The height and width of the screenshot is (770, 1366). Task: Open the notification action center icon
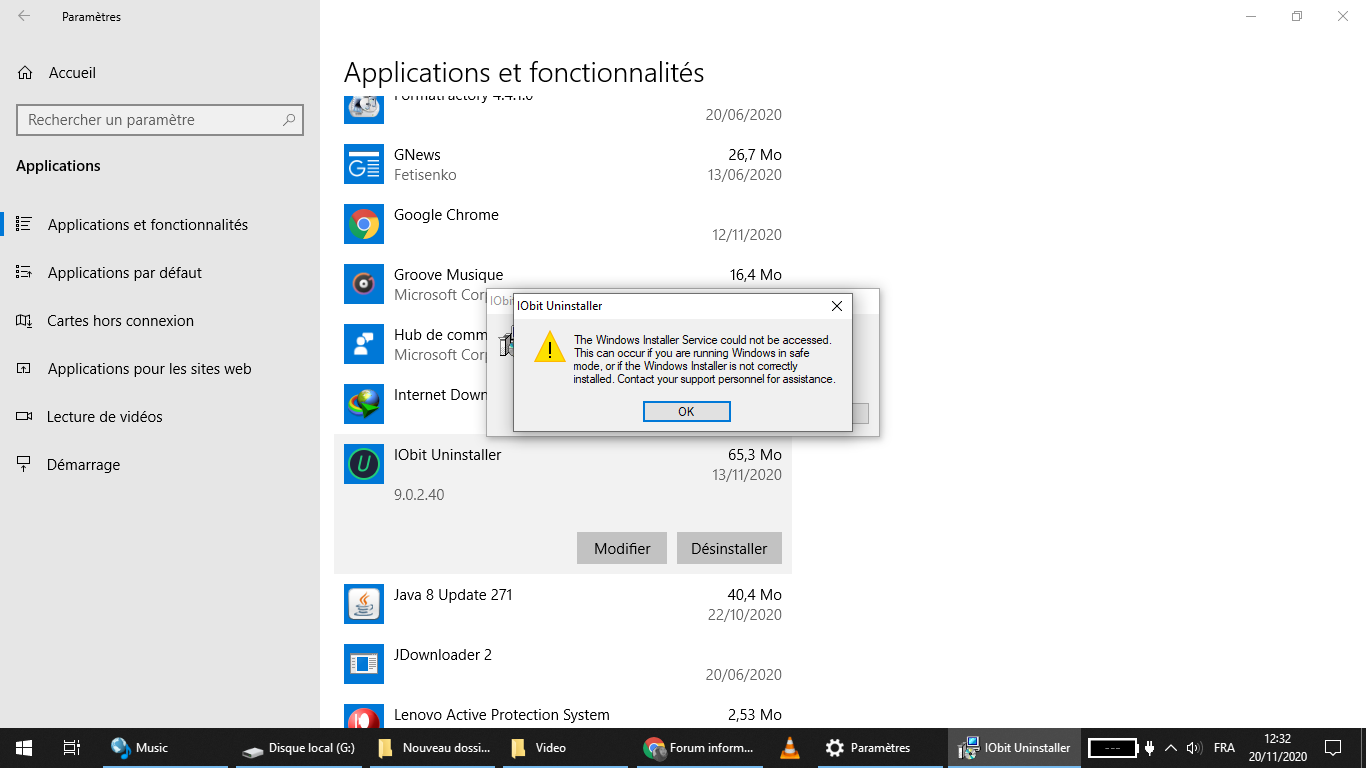pyautogui.click(x=1333, y=748)
